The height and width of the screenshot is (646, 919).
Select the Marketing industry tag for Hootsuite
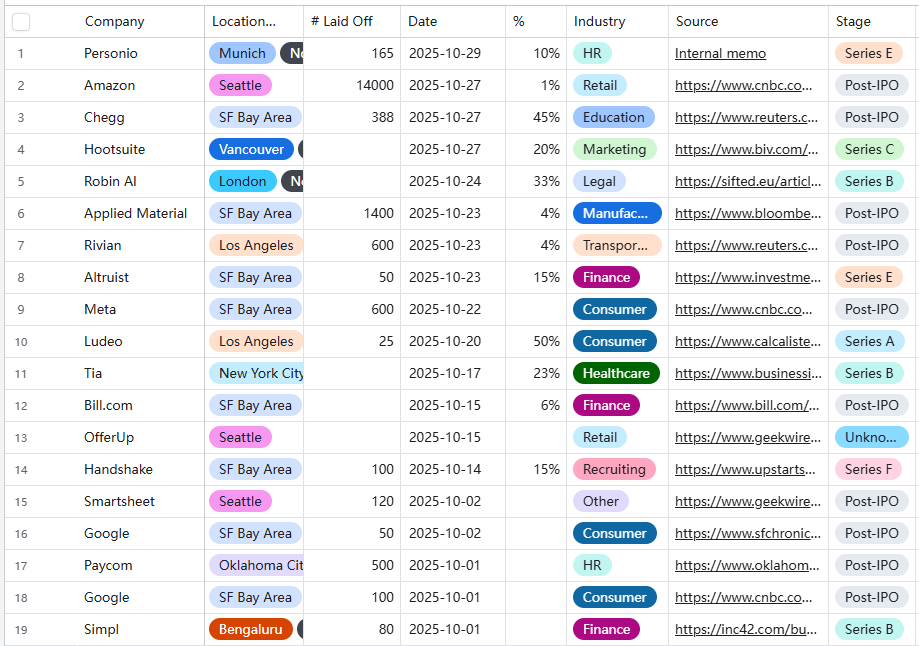[x=615, y=149]
